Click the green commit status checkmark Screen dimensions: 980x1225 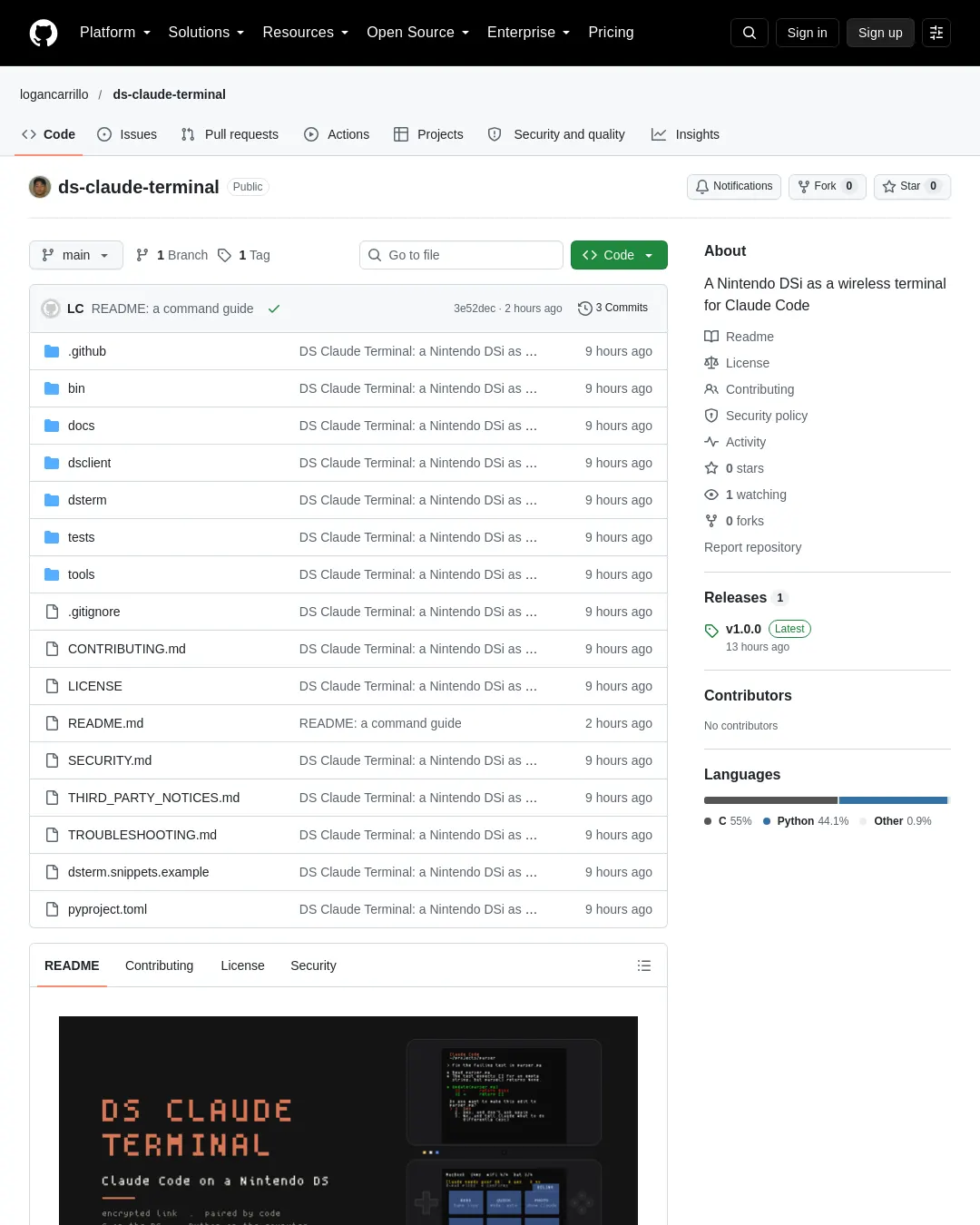273,309
